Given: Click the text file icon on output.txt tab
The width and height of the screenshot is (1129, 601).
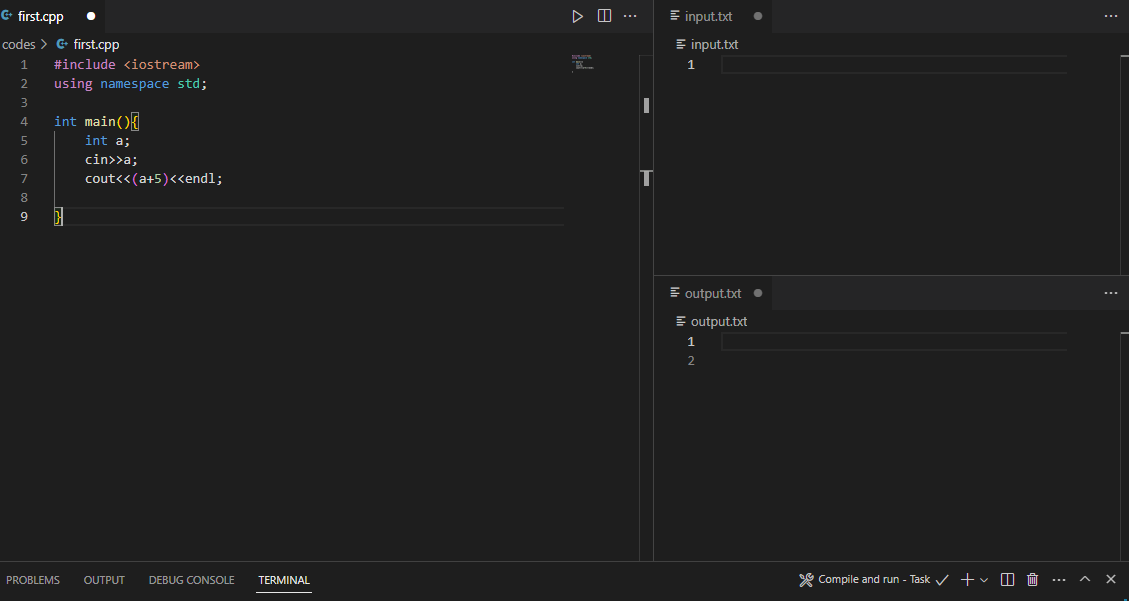Looking at the screenshot, I should (675, 293).
